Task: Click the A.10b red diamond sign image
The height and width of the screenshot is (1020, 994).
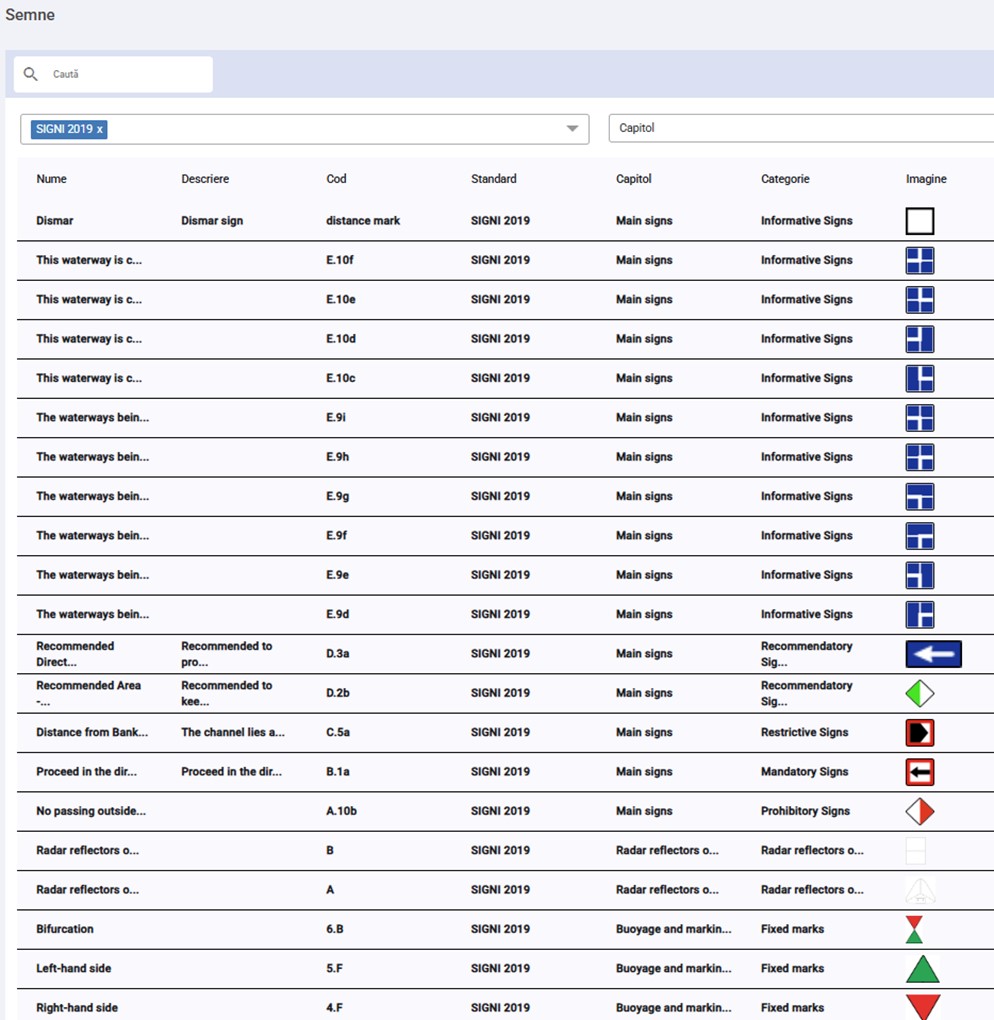Action: 919,811
